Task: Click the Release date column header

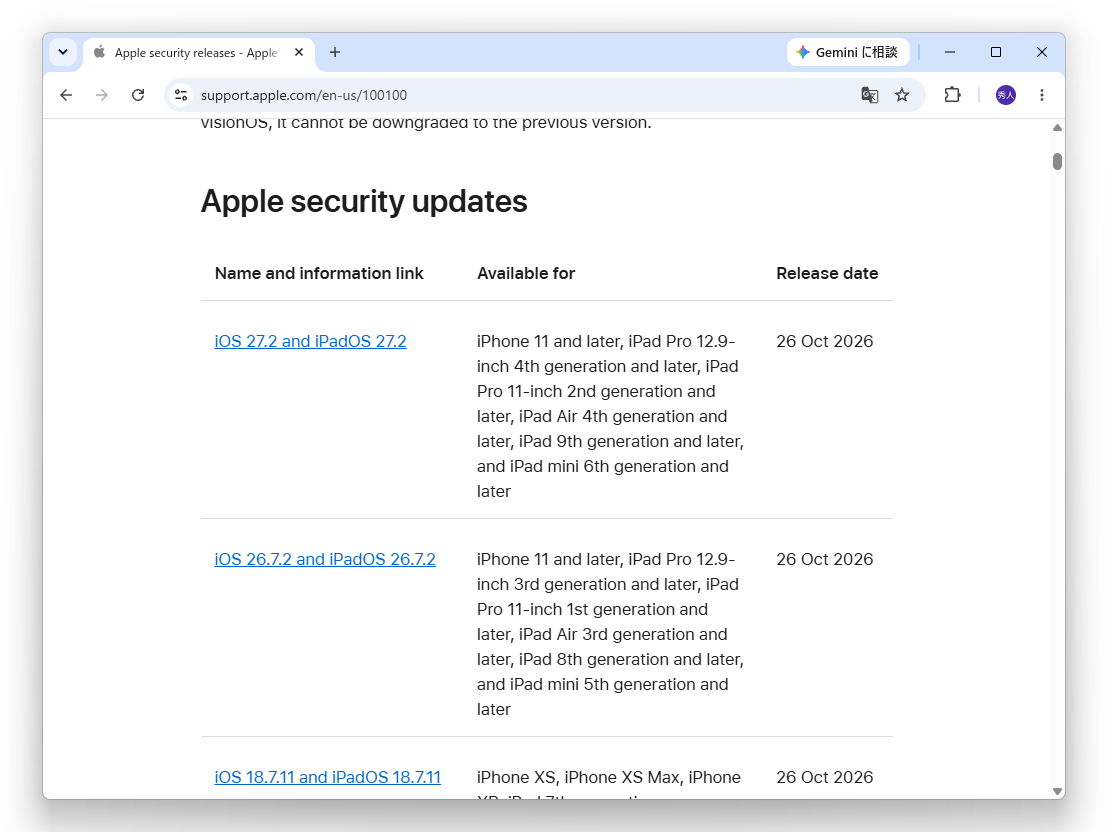Action: (x=828, y=273)
